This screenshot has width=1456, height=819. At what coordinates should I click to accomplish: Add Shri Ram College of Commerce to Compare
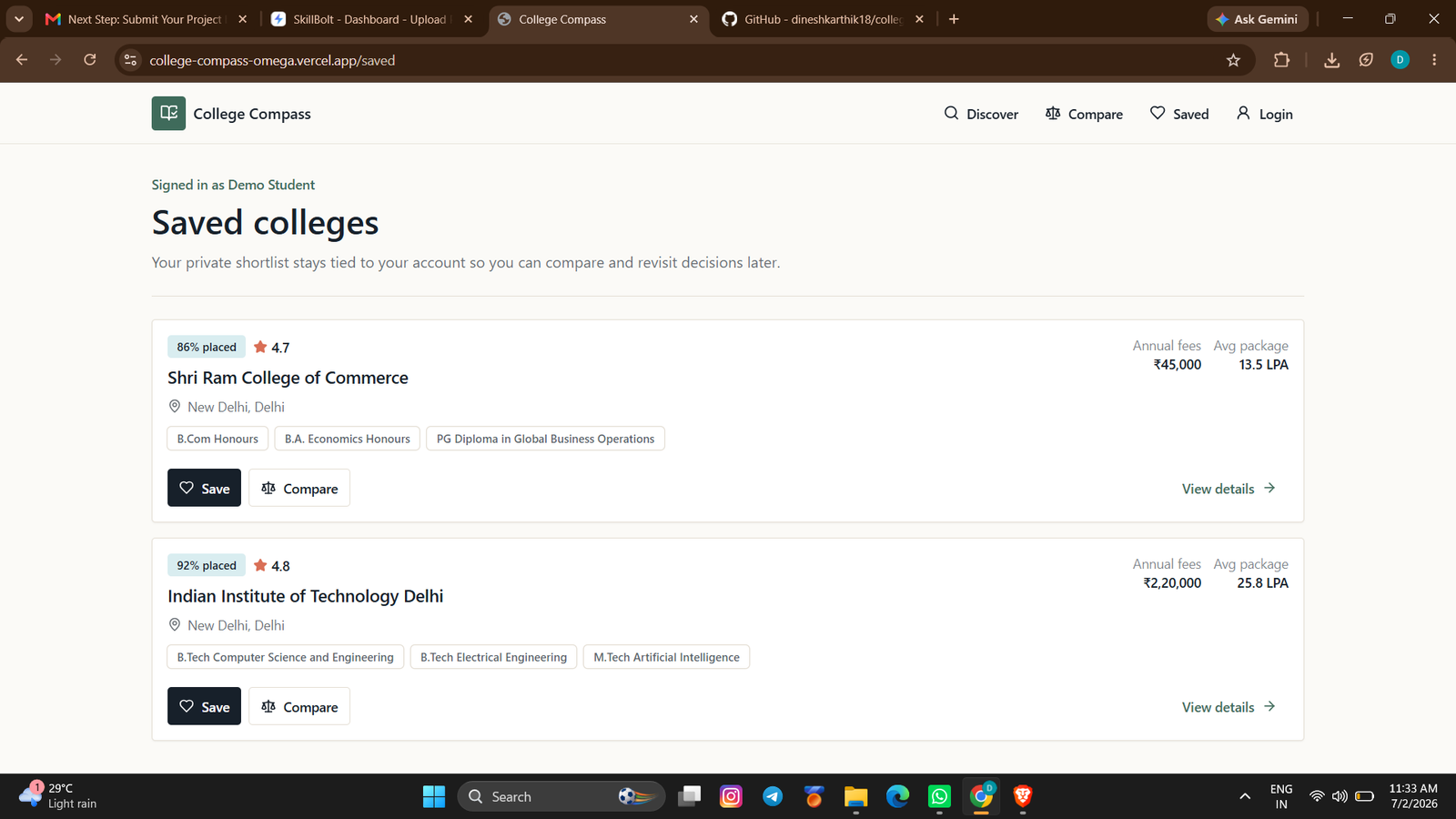pos(299,488)
